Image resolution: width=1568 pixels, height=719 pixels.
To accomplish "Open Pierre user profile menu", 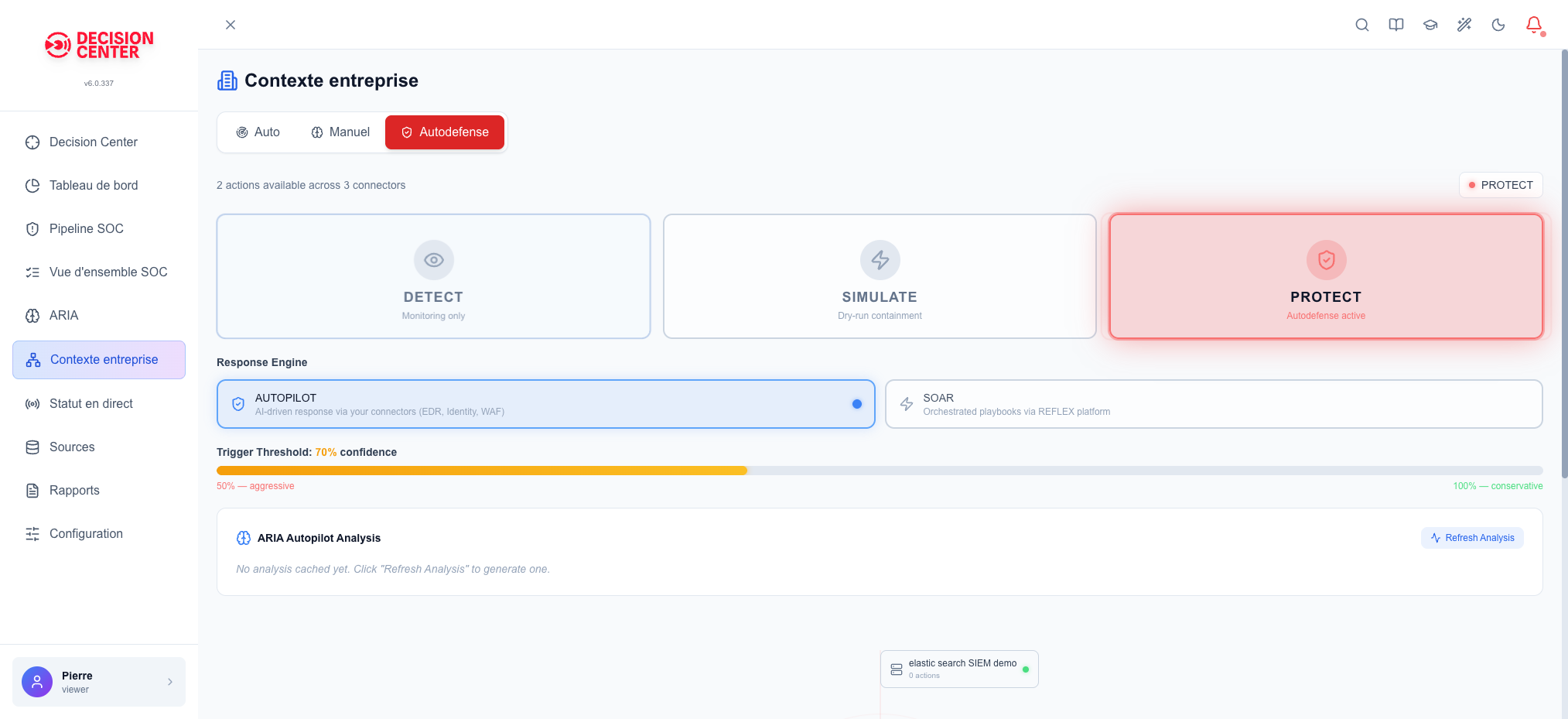I will 99,682.
